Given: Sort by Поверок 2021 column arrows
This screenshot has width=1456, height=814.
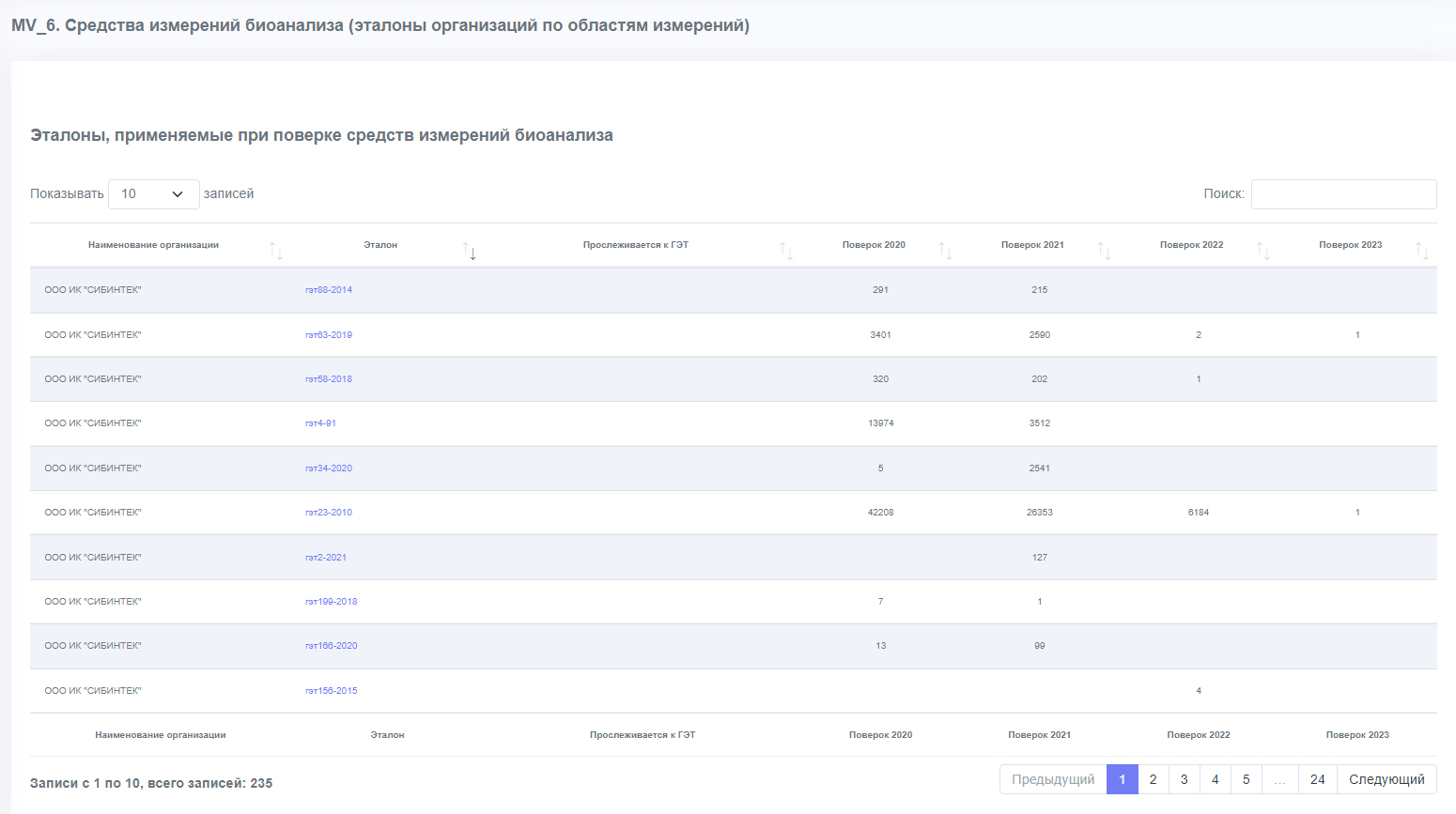Looking at the screenshot, I should click(x=1104, y=252).
